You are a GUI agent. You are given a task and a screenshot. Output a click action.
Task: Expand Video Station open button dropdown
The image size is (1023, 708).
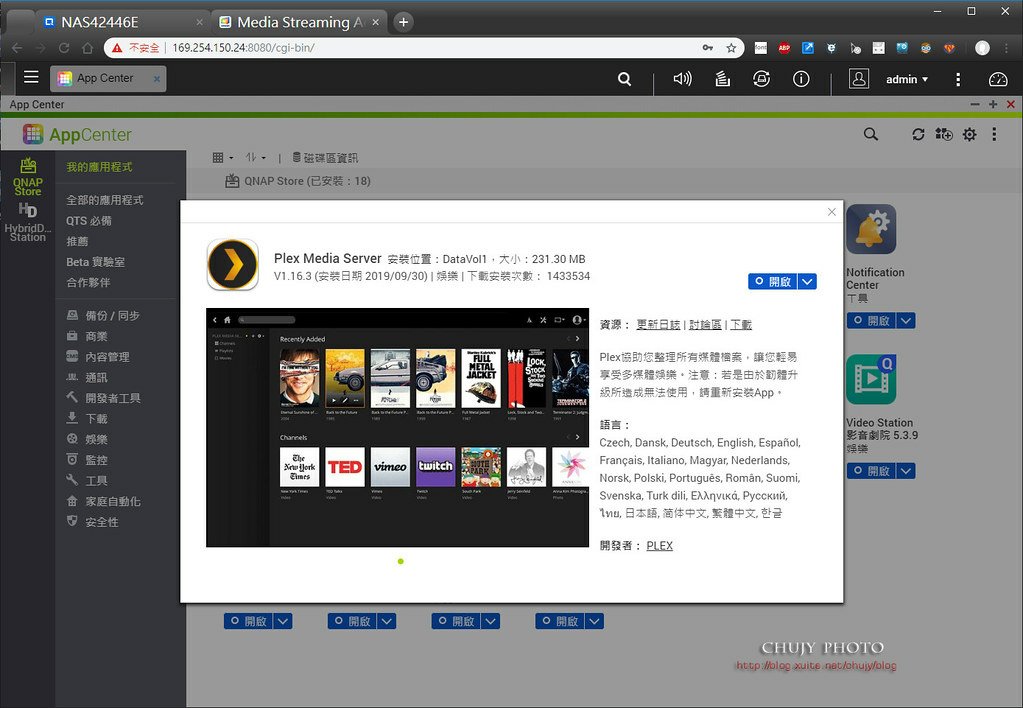tap(906, 470)
